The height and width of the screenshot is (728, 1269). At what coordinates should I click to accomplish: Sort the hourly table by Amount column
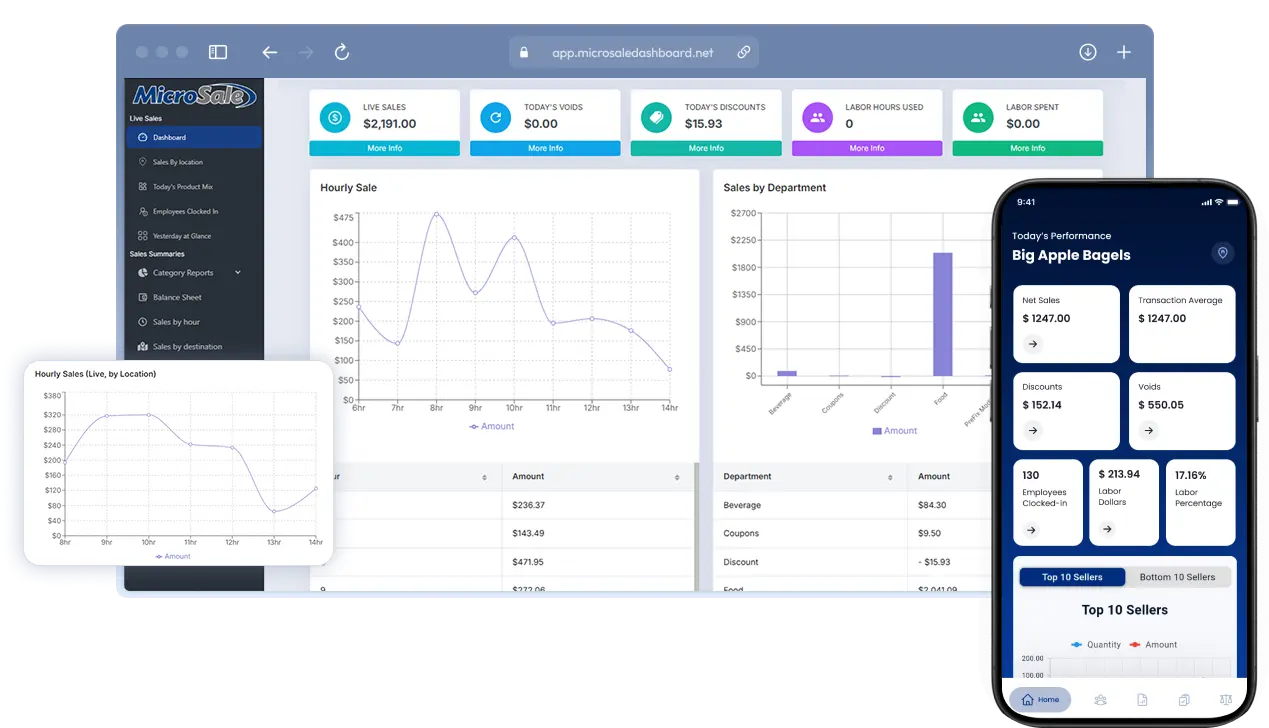pos(677,477)
